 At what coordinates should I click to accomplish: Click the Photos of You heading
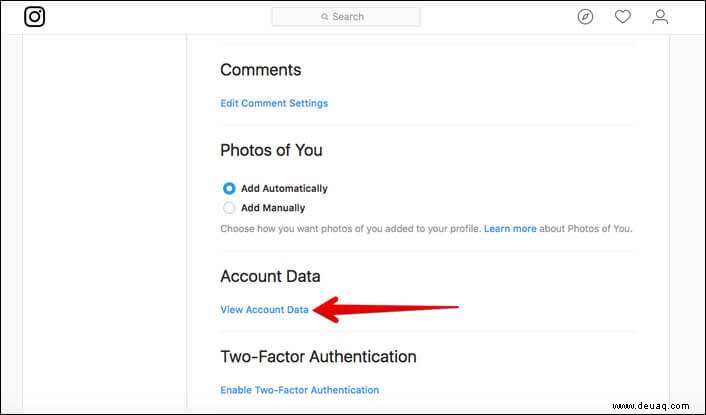pos(271,150)
